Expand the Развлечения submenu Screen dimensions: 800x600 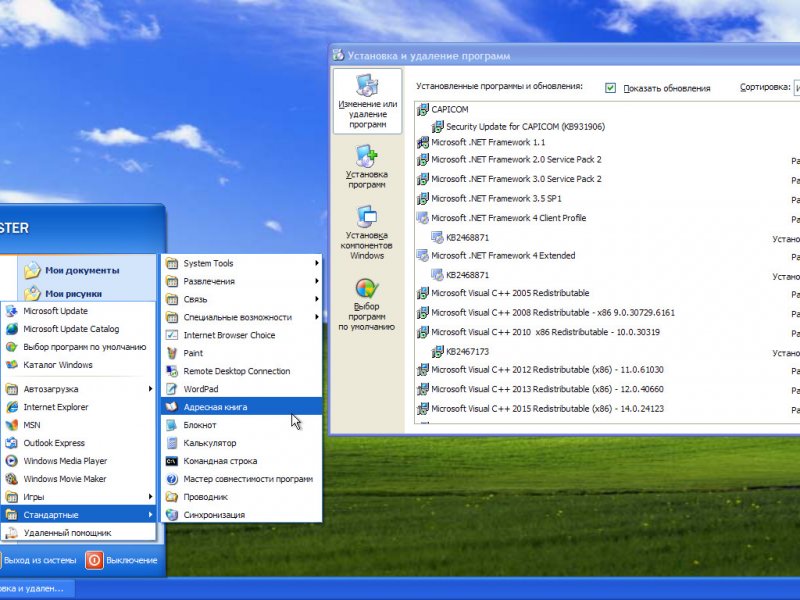[241, 281]
